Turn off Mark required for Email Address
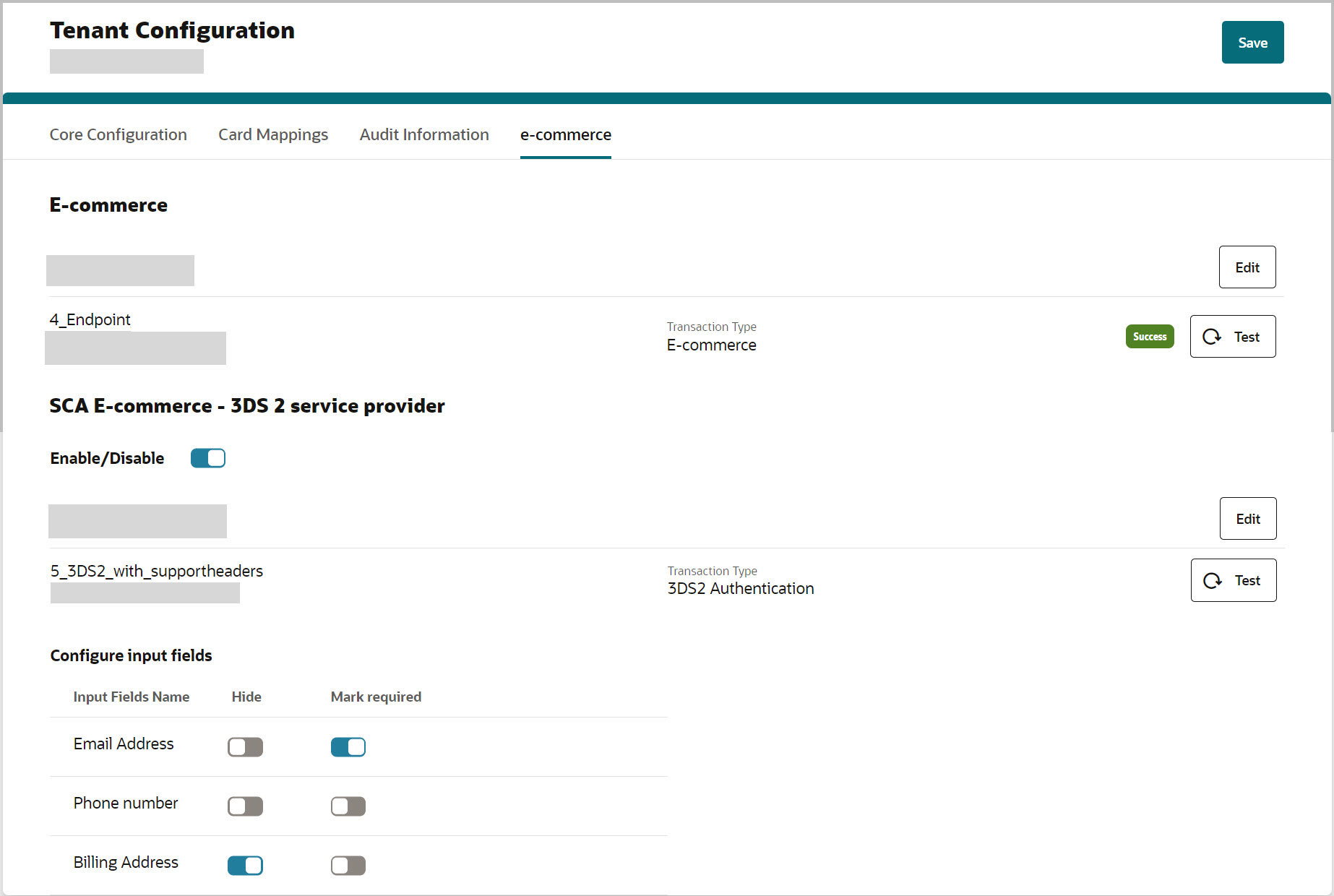This screenshot has height=896, width=1334. (348, 746)
